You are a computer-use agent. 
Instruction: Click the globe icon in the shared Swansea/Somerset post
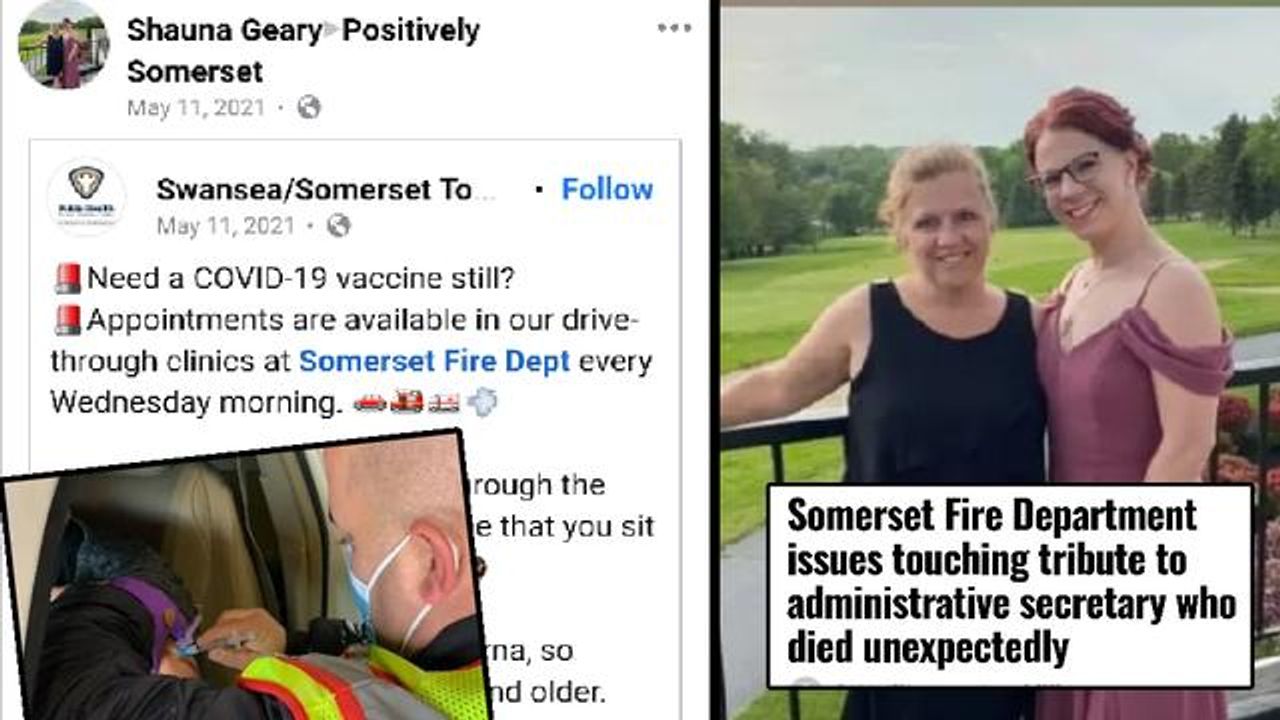point(339,225)
